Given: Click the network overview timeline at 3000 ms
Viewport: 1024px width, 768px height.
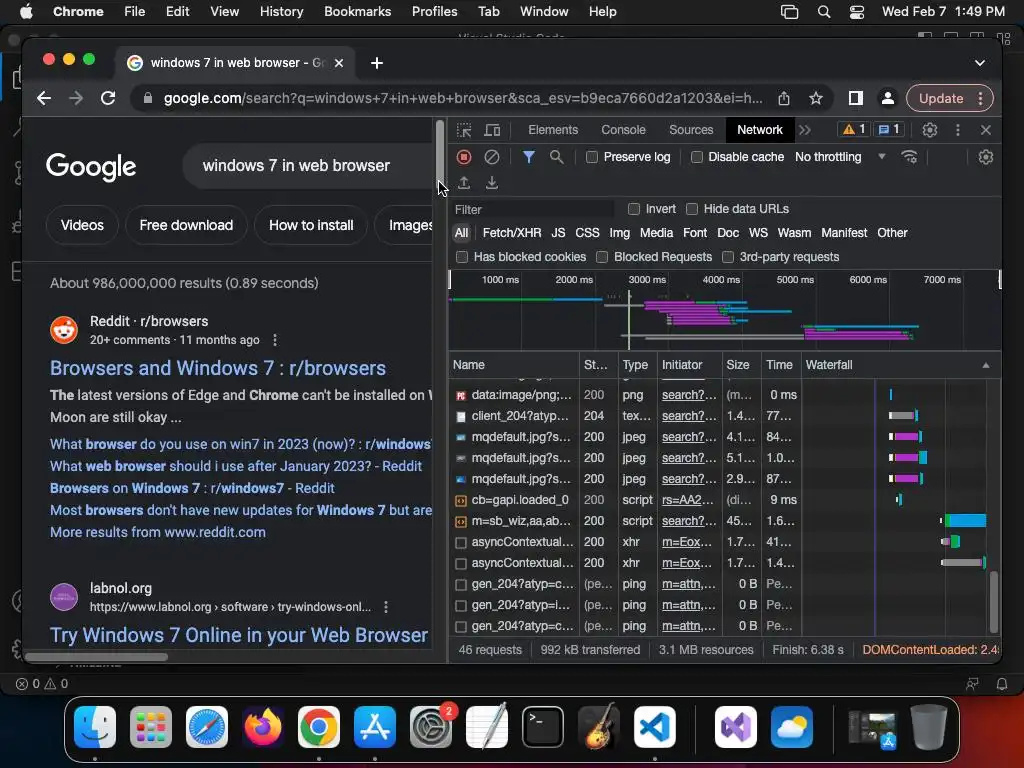Looking at the screenshot, I should (647, 280).
